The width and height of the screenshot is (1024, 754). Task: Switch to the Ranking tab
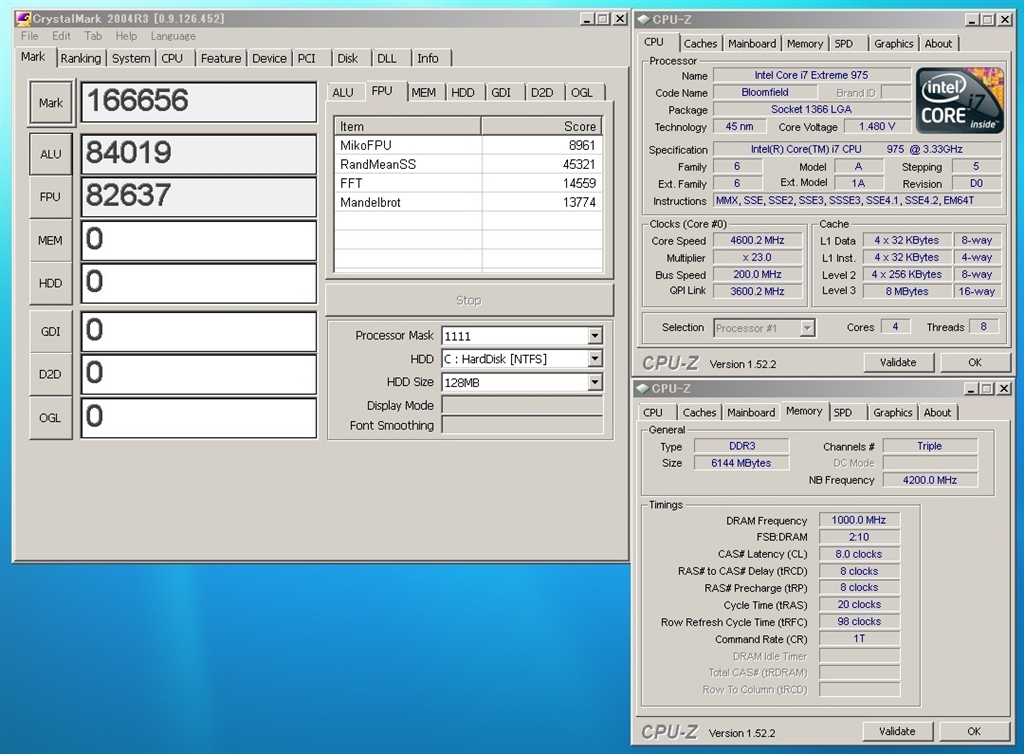pos(80,59)
